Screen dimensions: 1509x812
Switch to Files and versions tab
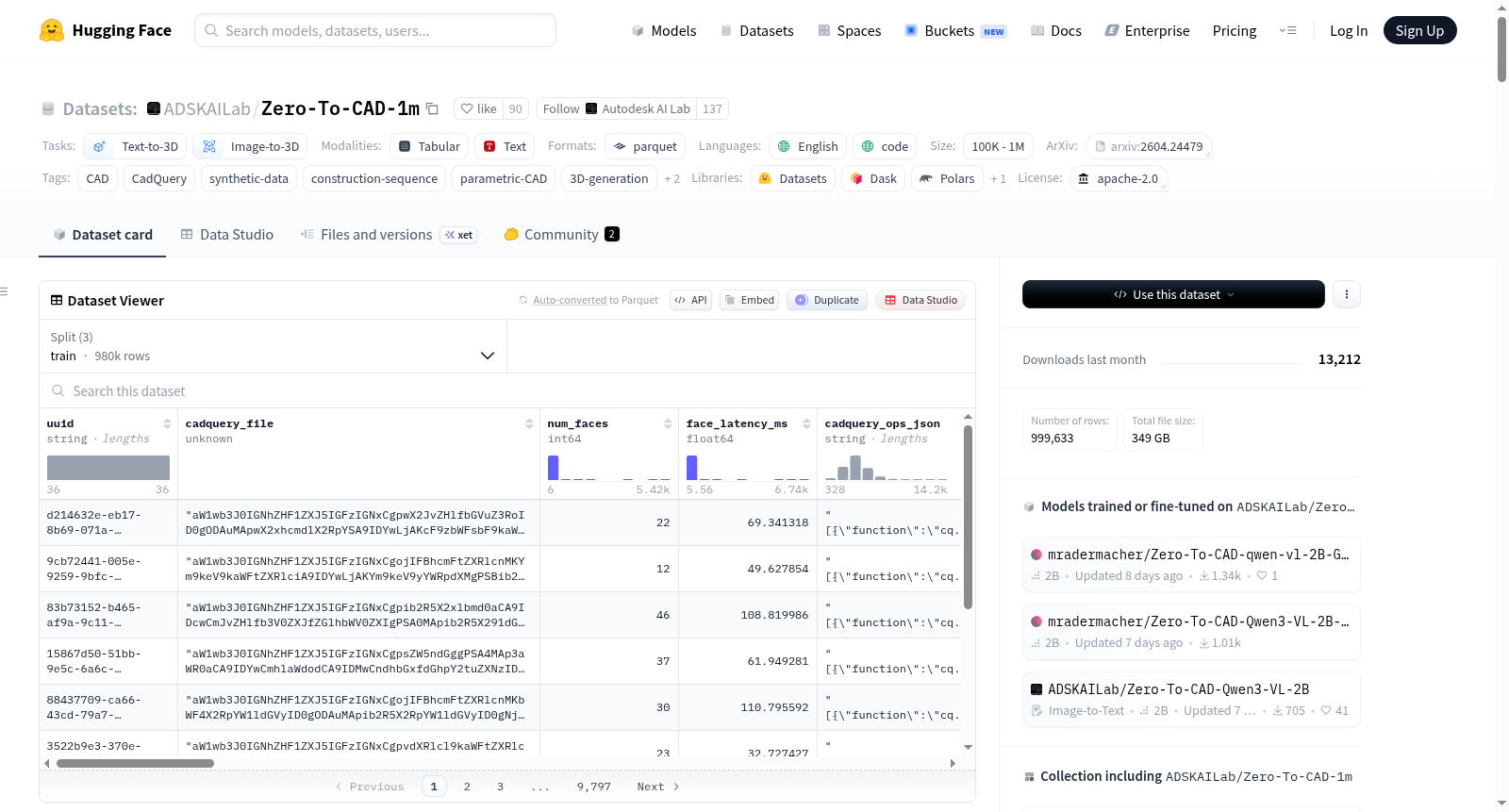pos(389,235)
